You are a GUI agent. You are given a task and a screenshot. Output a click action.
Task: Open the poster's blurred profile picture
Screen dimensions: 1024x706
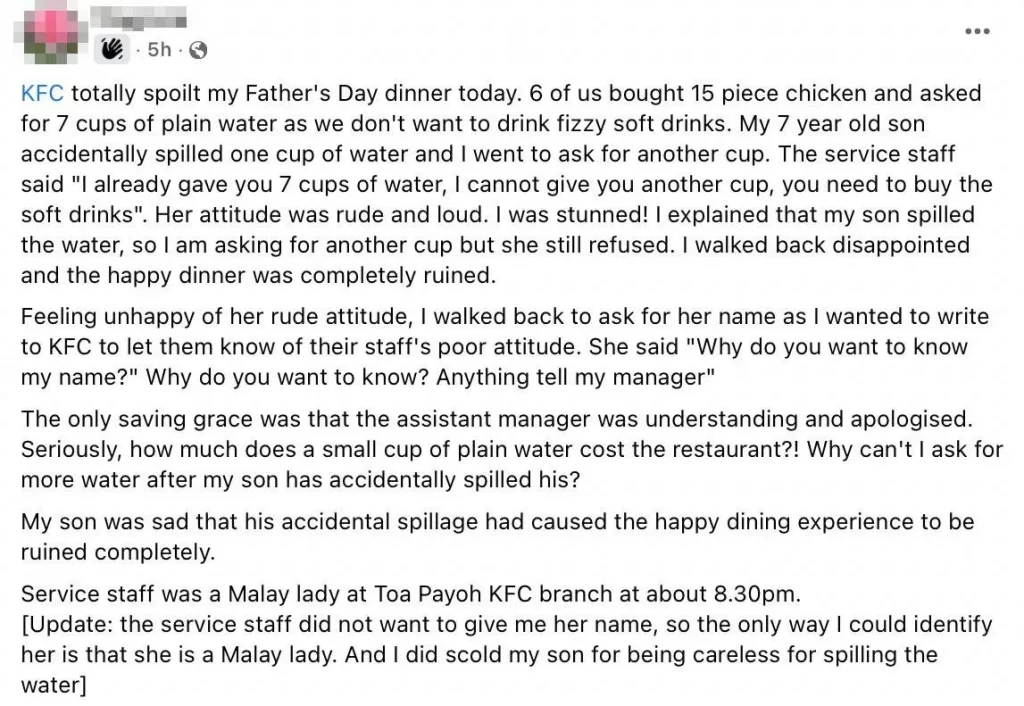(x=51, y=32)
